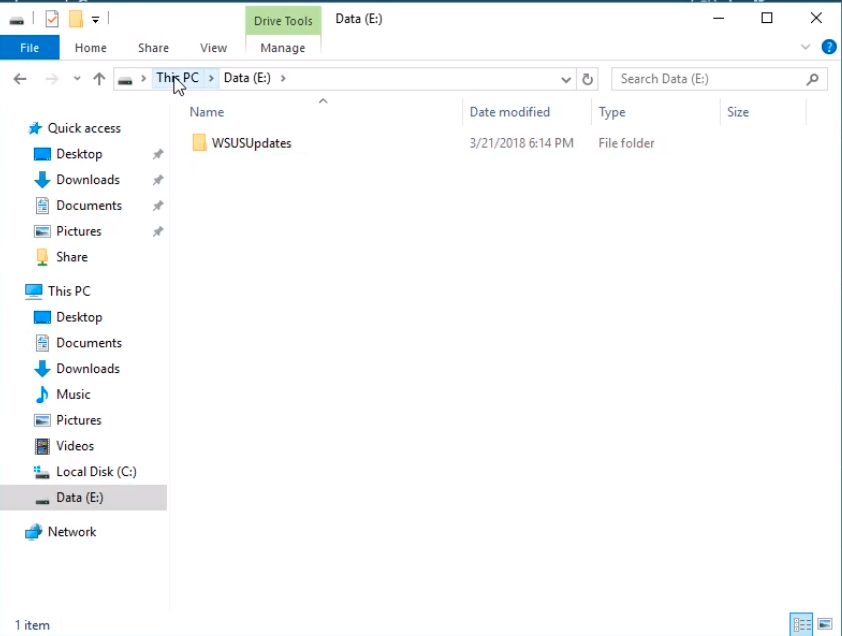Open the Customize Quick Access Toolbar dropdown
This screenshot has width=842, height=636.
point(95,18)
